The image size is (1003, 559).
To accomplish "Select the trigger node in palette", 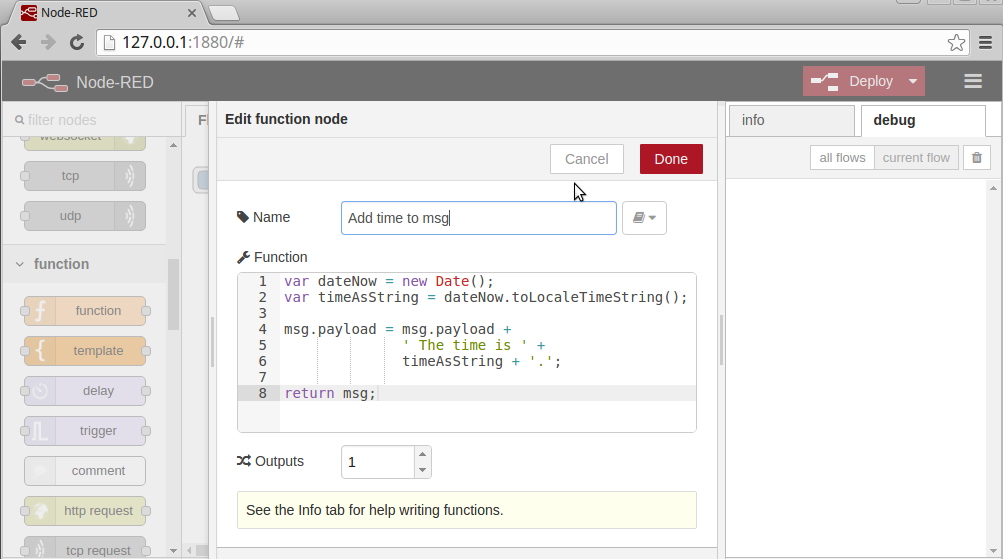I will [x=86, y=431].
